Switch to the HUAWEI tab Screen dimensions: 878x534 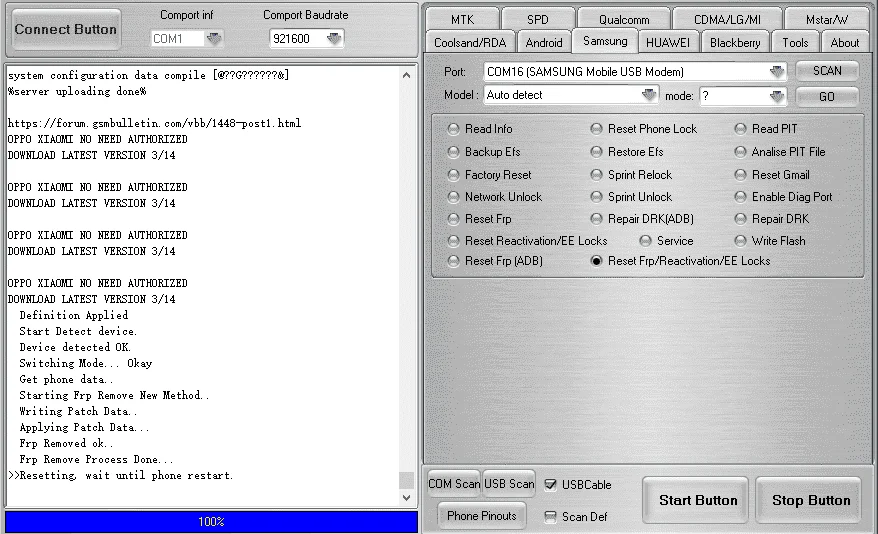pyautogui.click(x=667, y=43)
